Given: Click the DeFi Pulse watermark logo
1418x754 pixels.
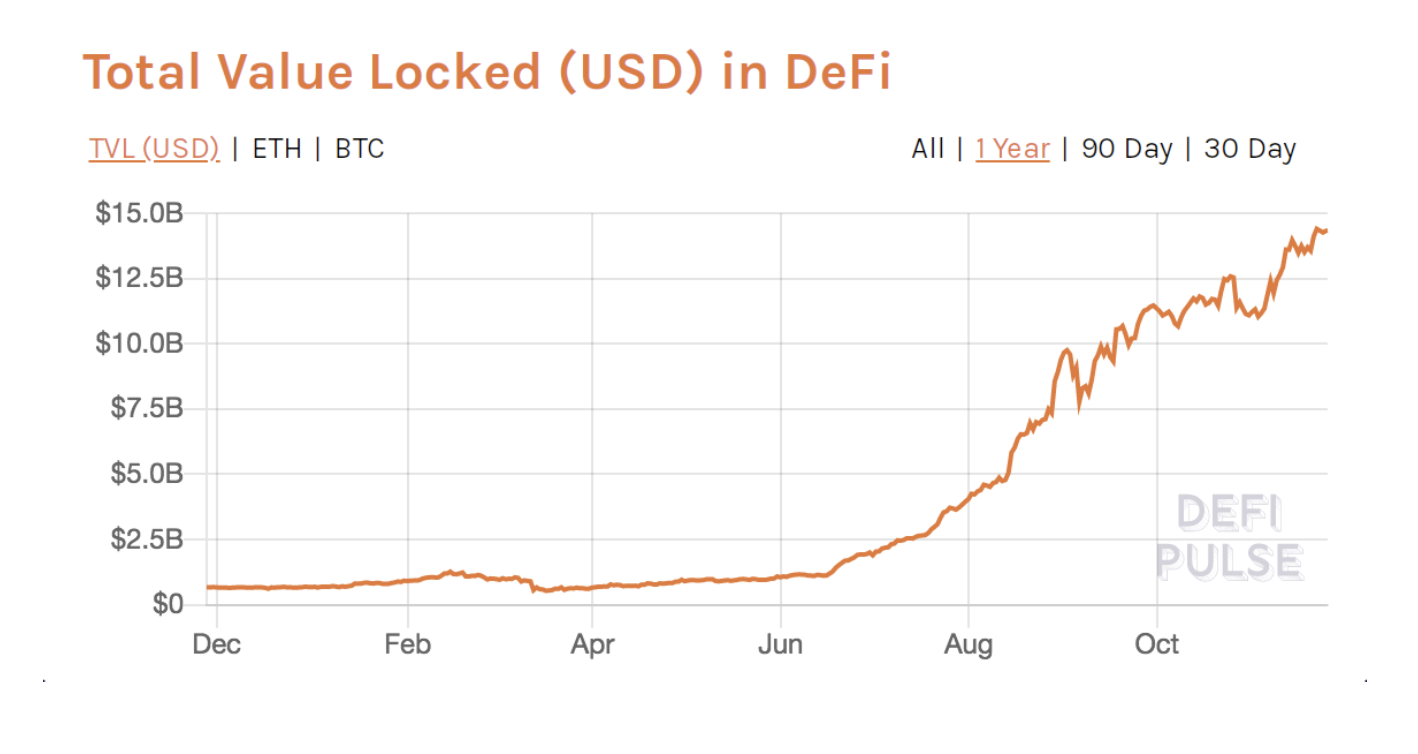Looking at the screenshot, I should (1230, 538).
